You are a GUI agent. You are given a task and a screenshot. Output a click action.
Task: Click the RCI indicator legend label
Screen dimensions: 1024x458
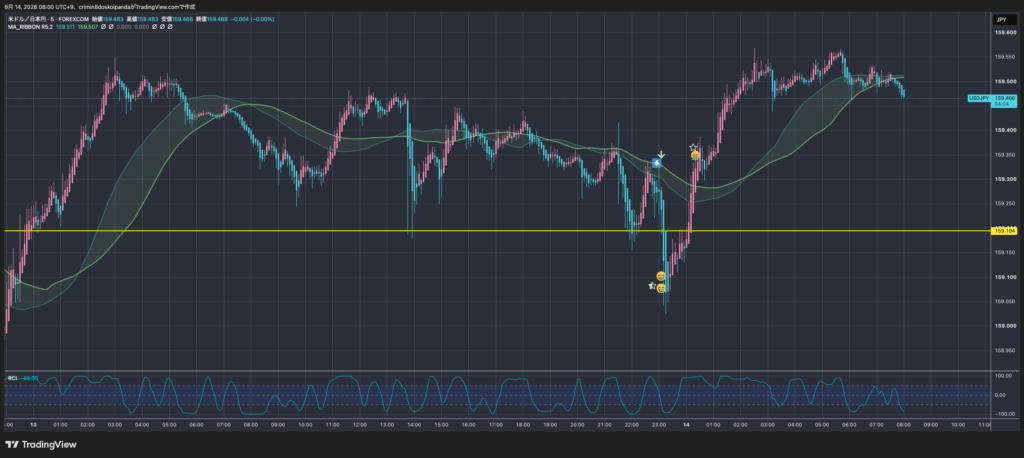(x=12, y=378)
